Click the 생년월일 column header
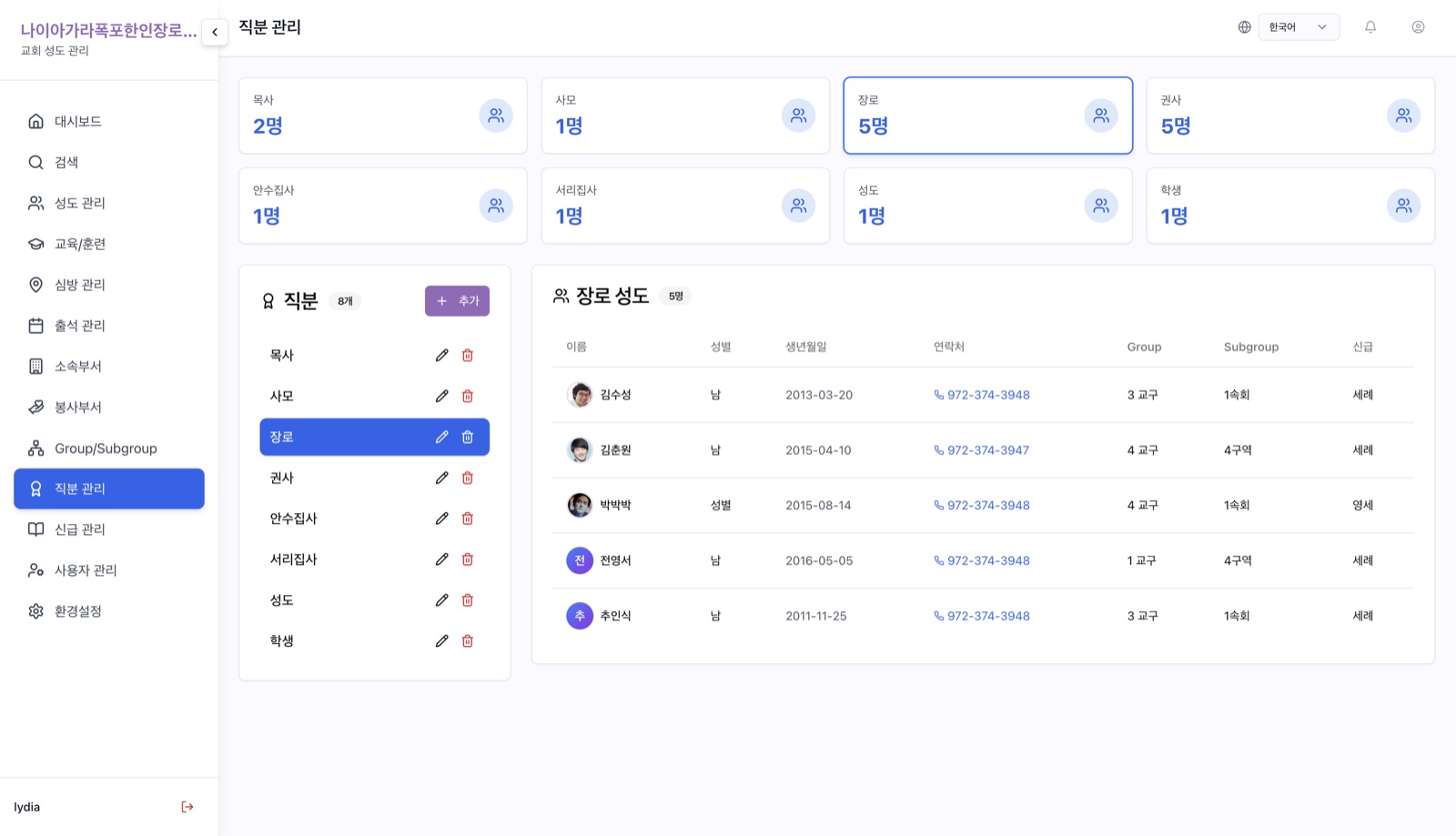The height and width of the screenshot is (836, 1456). (806, 347)
